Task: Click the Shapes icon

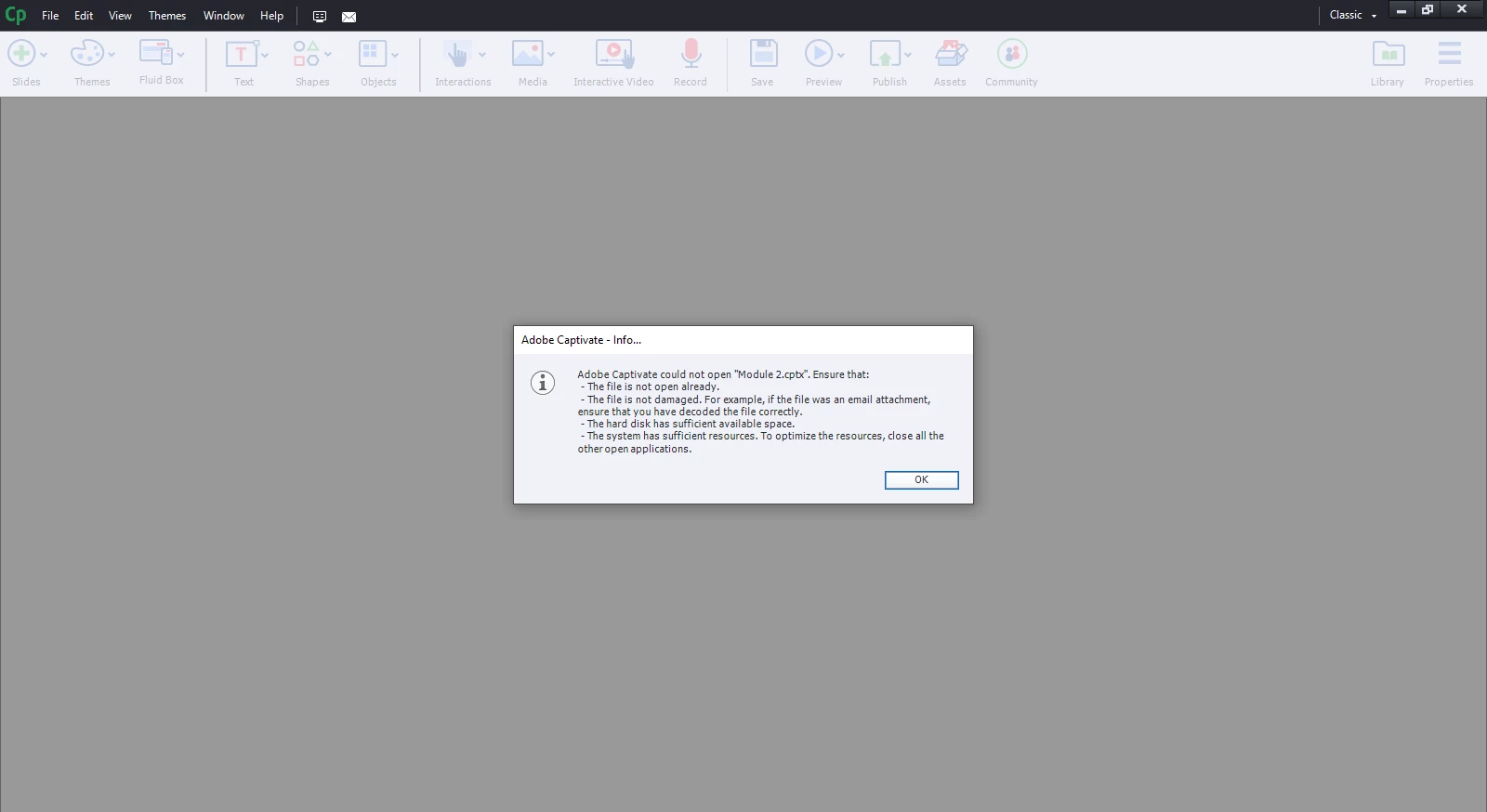Action: [307, 53]
